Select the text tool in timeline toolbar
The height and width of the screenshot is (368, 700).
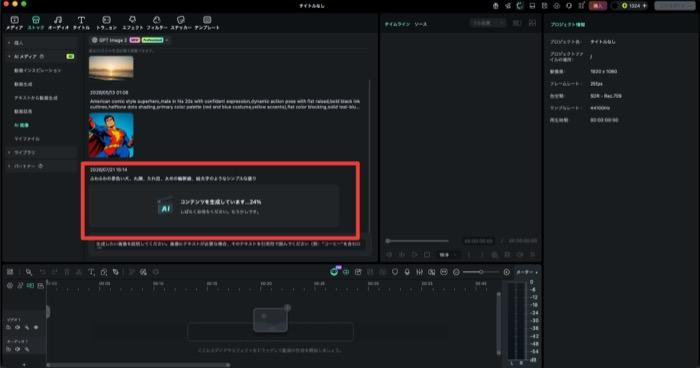click(x=91, y=272)
